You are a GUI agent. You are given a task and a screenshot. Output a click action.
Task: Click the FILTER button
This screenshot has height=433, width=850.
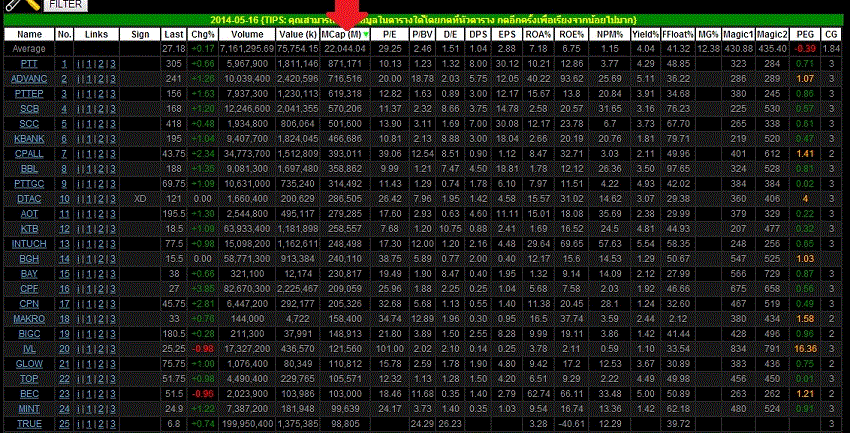(x=65, y=4)
